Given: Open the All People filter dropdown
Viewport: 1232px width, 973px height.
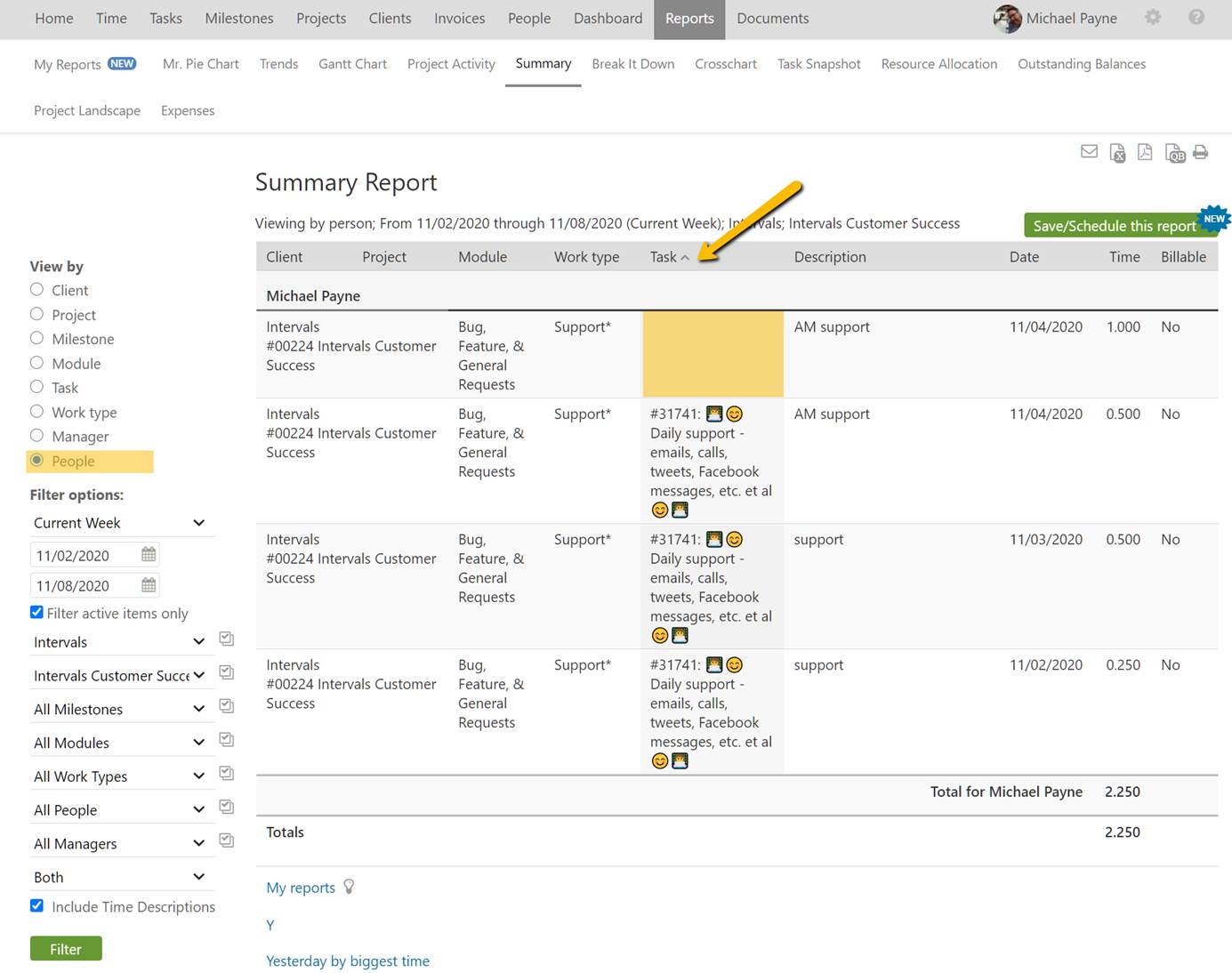Looking at the screenshot, I should coord(119,810).
